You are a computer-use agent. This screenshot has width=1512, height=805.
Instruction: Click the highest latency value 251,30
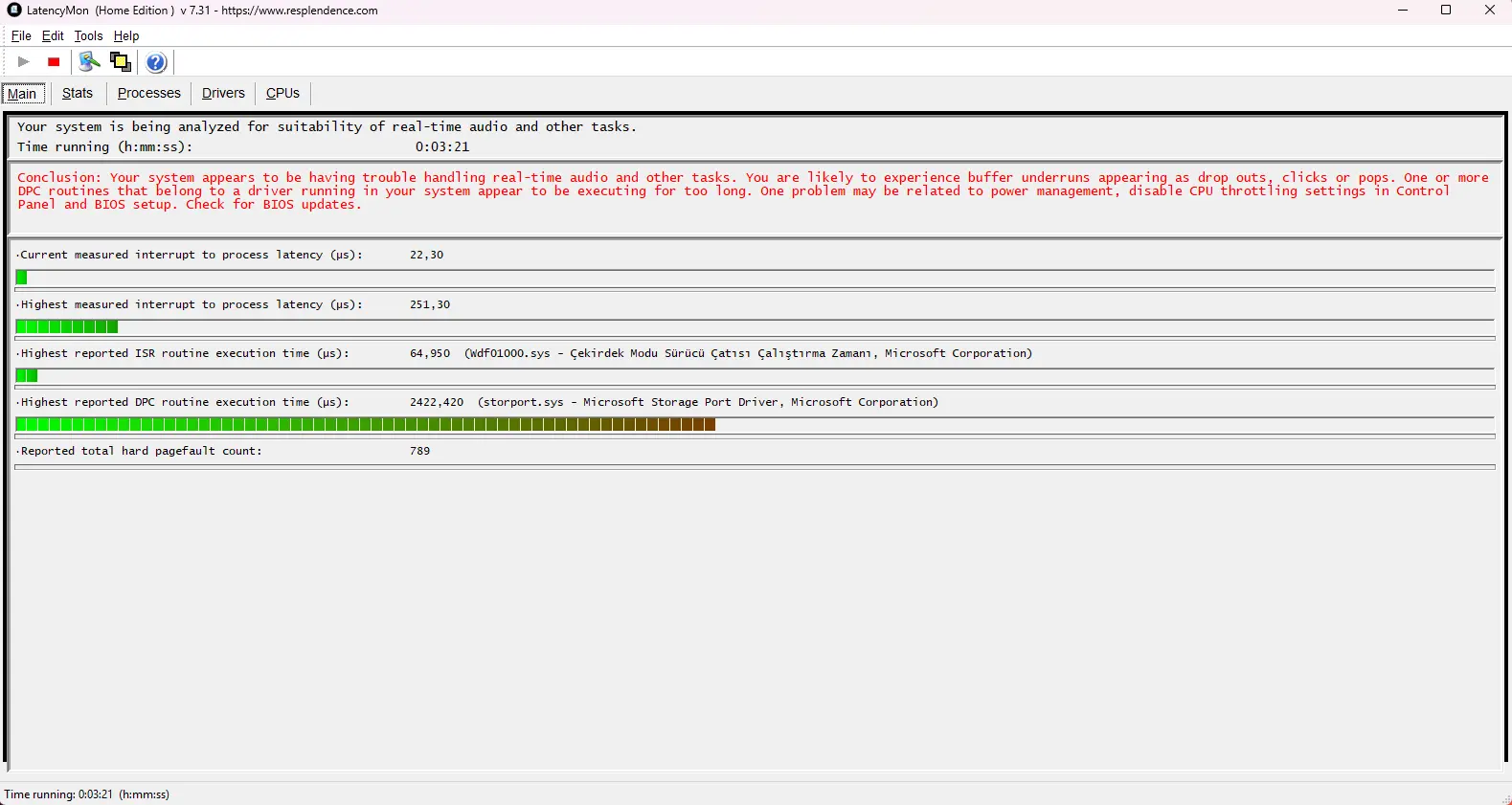430,304
